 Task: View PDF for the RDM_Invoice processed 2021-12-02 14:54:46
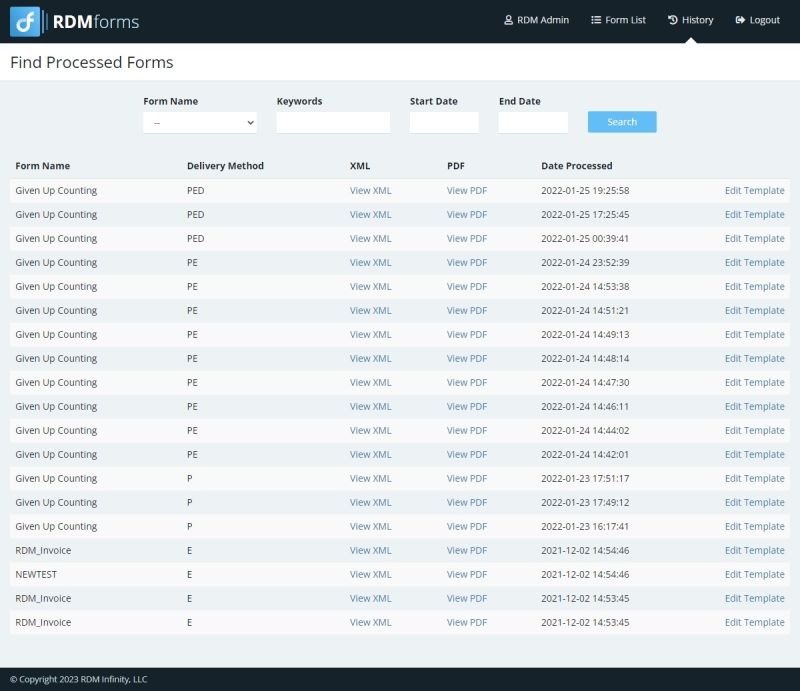click(467, 550)
